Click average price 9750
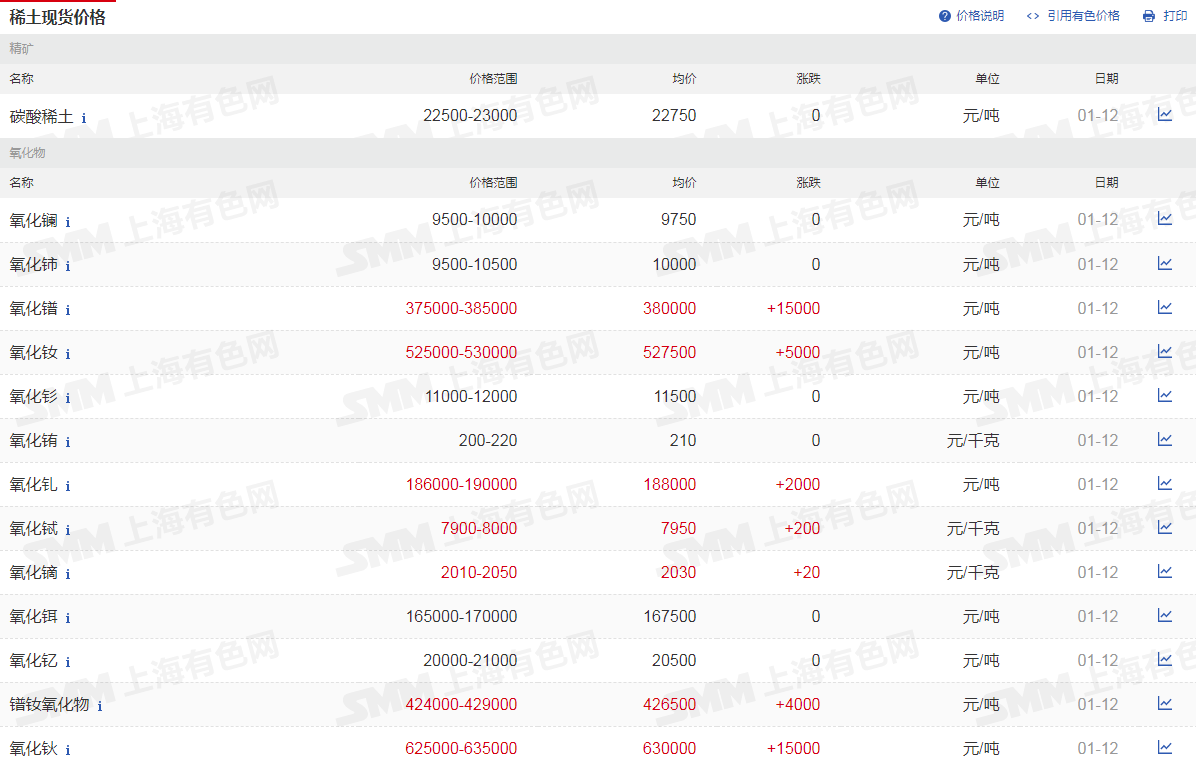 tap(678, 219)
